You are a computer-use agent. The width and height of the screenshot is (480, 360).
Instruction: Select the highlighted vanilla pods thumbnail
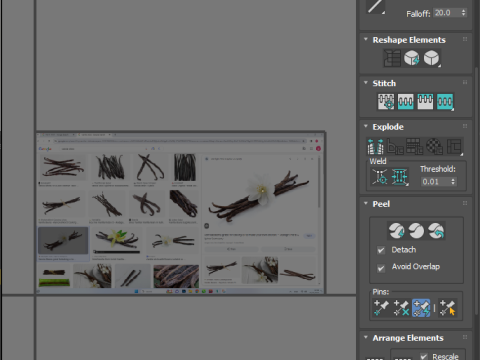click(63, 240)
